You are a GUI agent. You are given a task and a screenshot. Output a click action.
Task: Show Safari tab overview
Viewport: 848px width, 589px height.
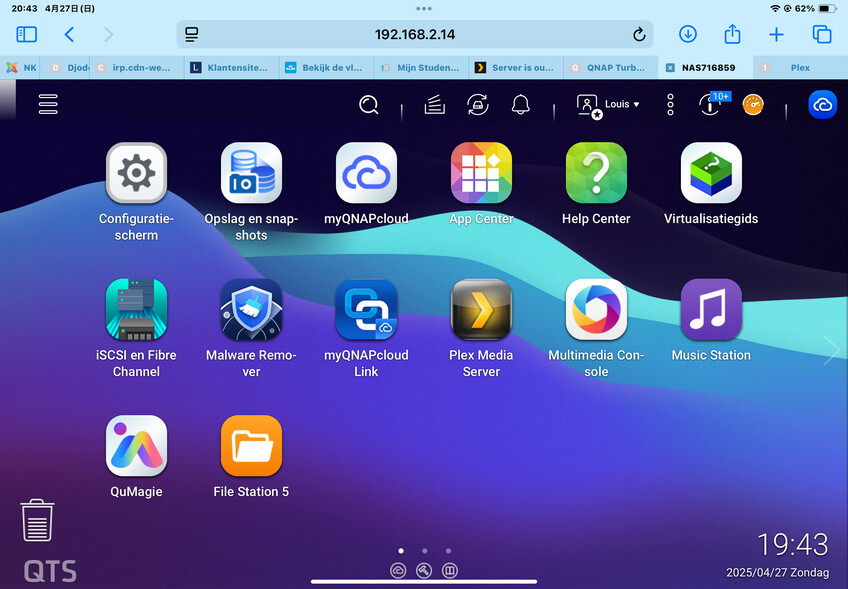[822, 34]
